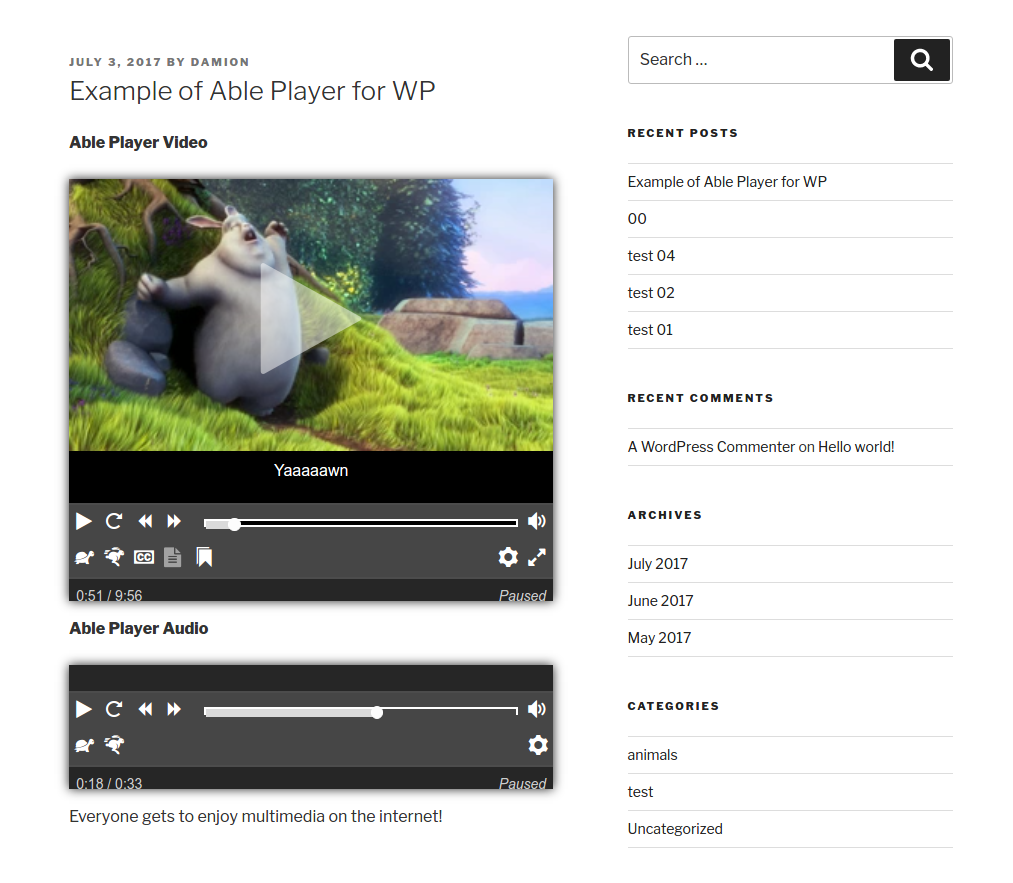Open video player preferences gear
The height and width of the screenshot is (883, 1013).
pyautogui.click(x=508, y=557)
